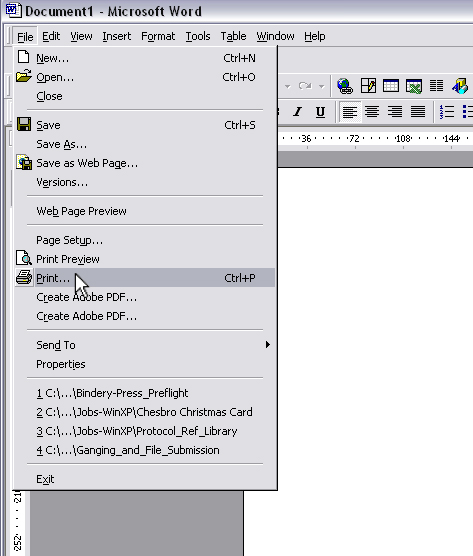Image resolution: width=473 pixels, height=556 pixels.
Task: Open the Tools menu
Action: 198,36
